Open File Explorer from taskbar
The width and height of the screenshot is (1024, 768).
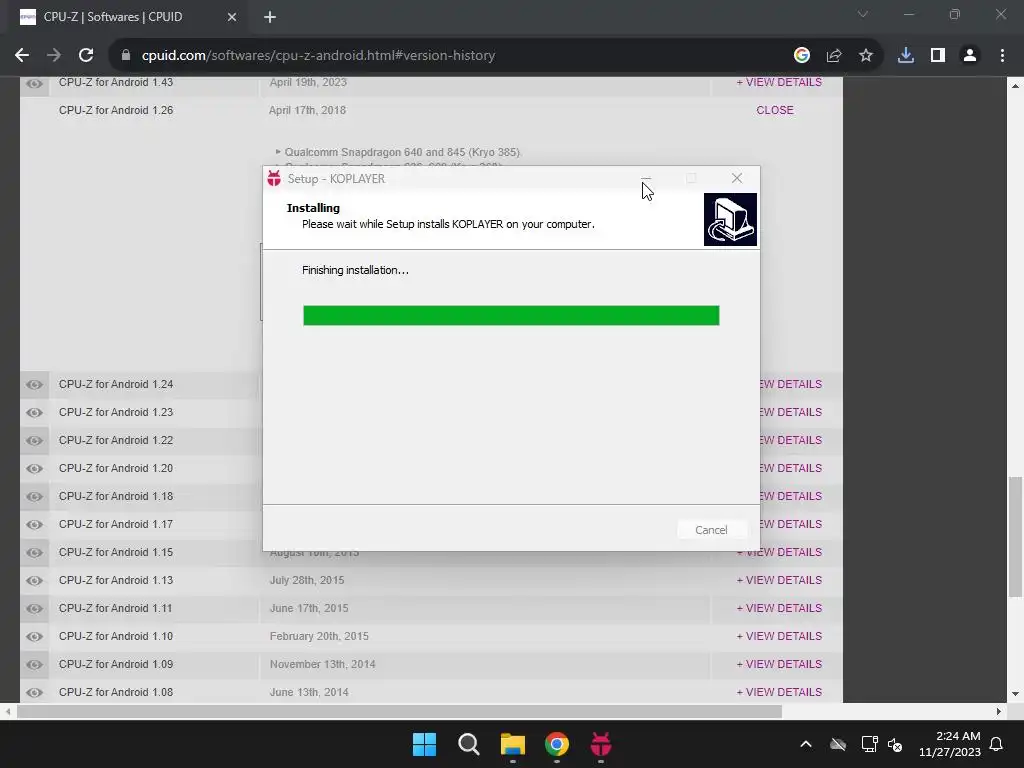pos(513,744)
